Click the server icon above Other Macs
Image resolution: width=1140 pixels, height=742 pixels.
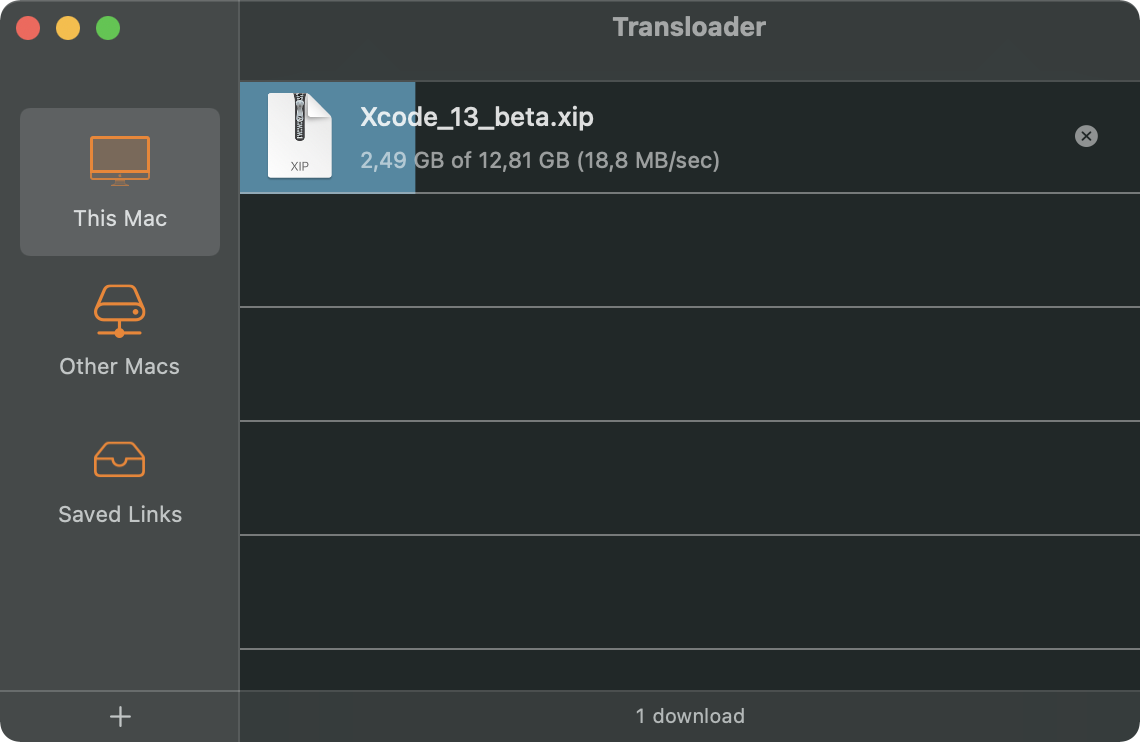[119, 312]
